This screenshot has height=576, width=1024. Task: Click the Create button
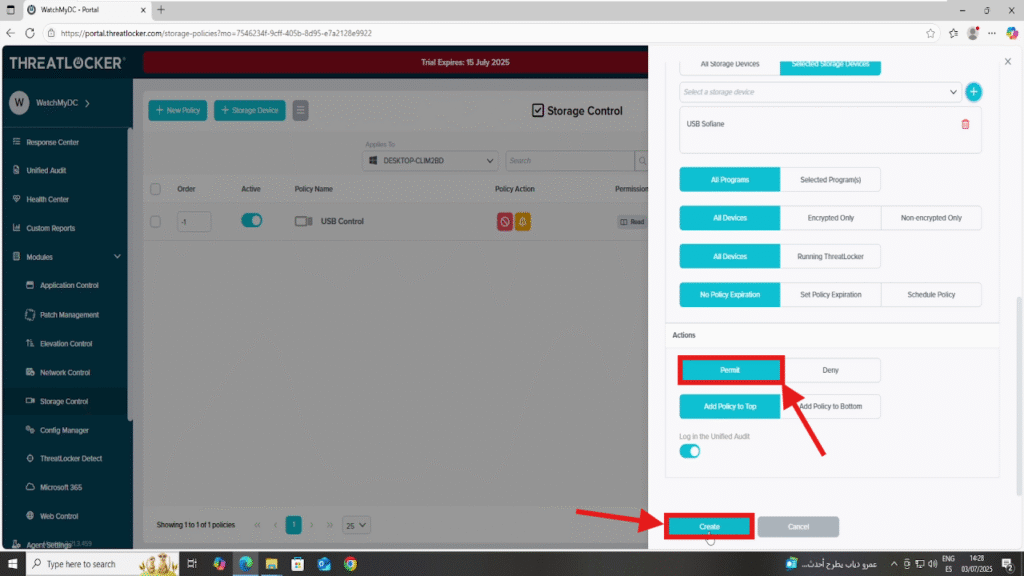click(x=709, y=526)
